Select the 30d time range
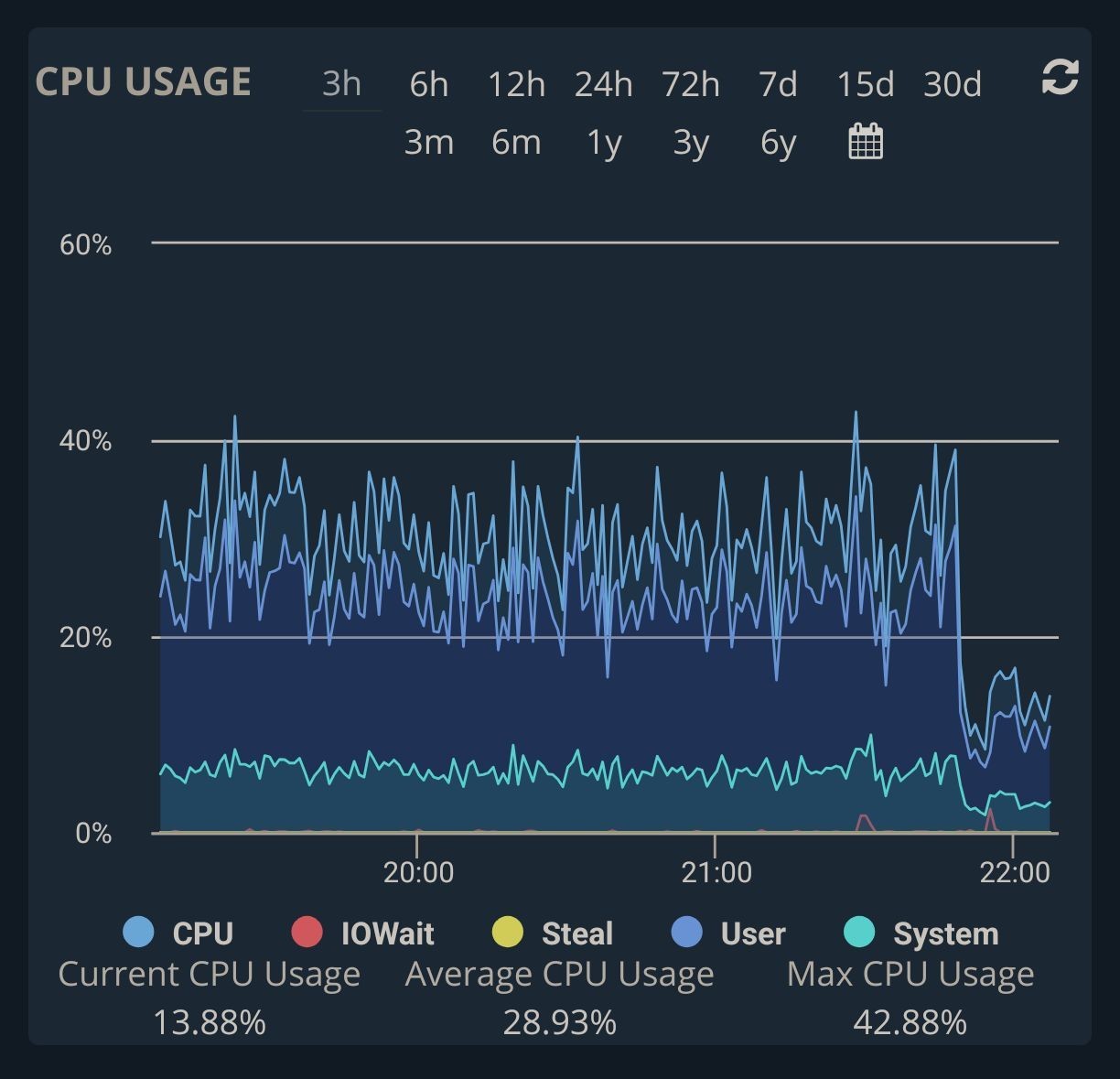The image size is (1120, 1079). (x=953, y=84)
